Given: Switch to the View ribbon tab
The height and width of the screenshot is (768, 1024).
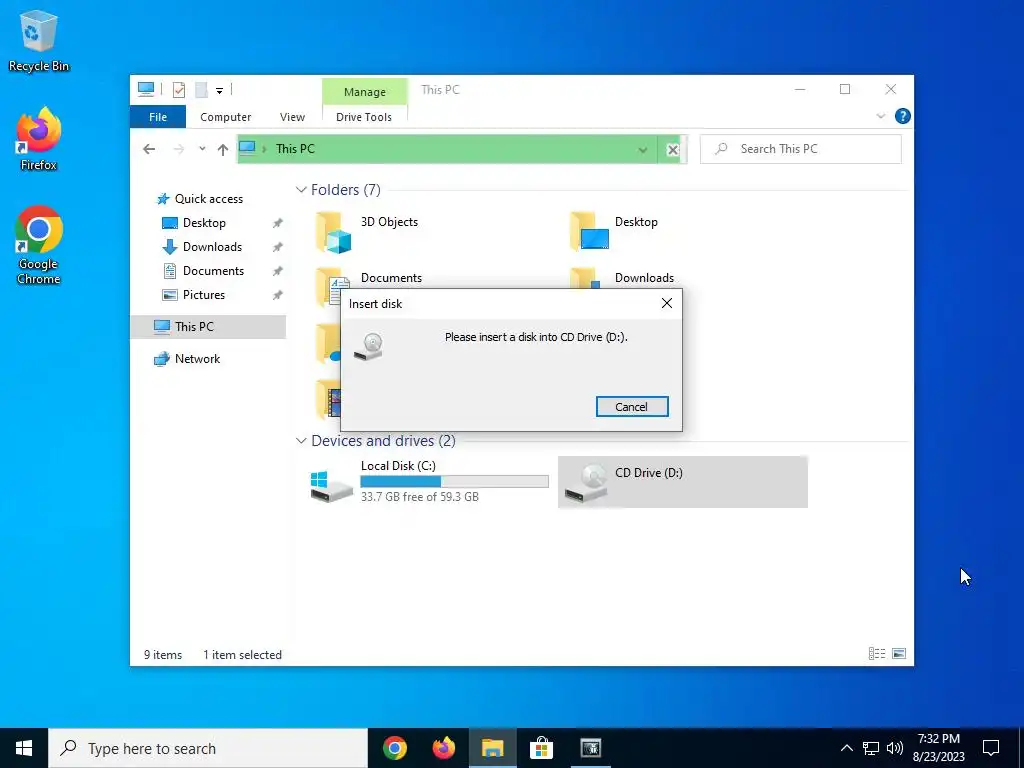Looking at the screenshot, I should point(292,117).
